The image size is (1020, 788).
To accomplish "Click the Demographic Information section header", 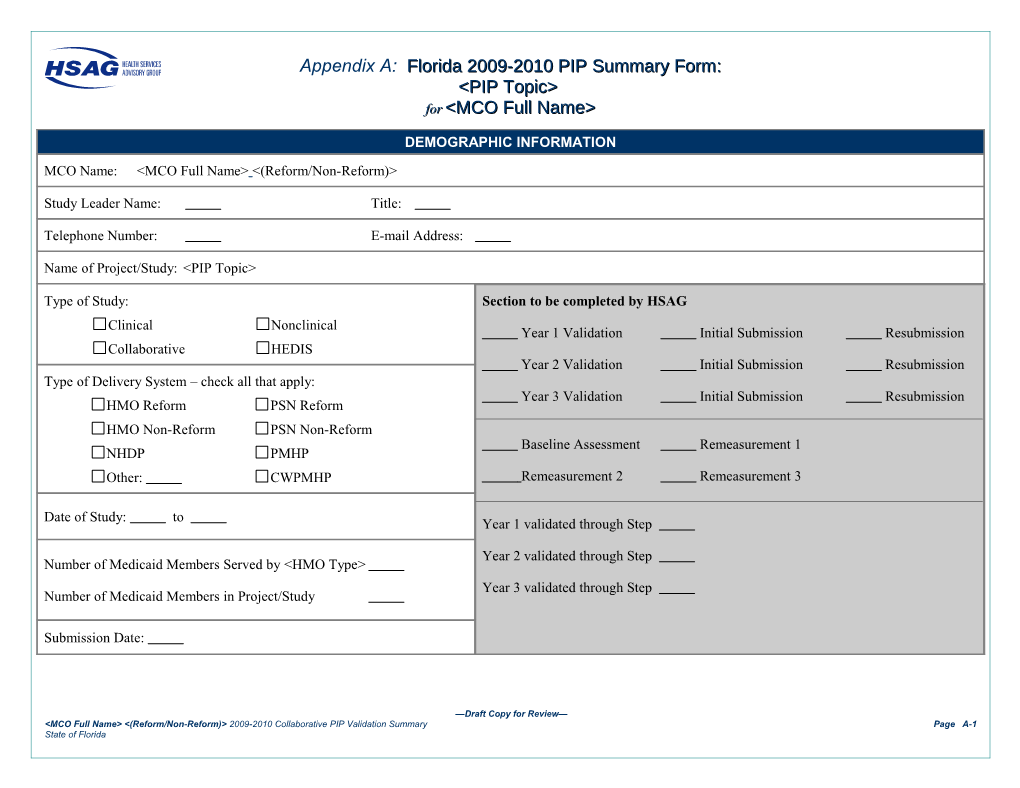I will pyautogui.click(x=510, y=142).
